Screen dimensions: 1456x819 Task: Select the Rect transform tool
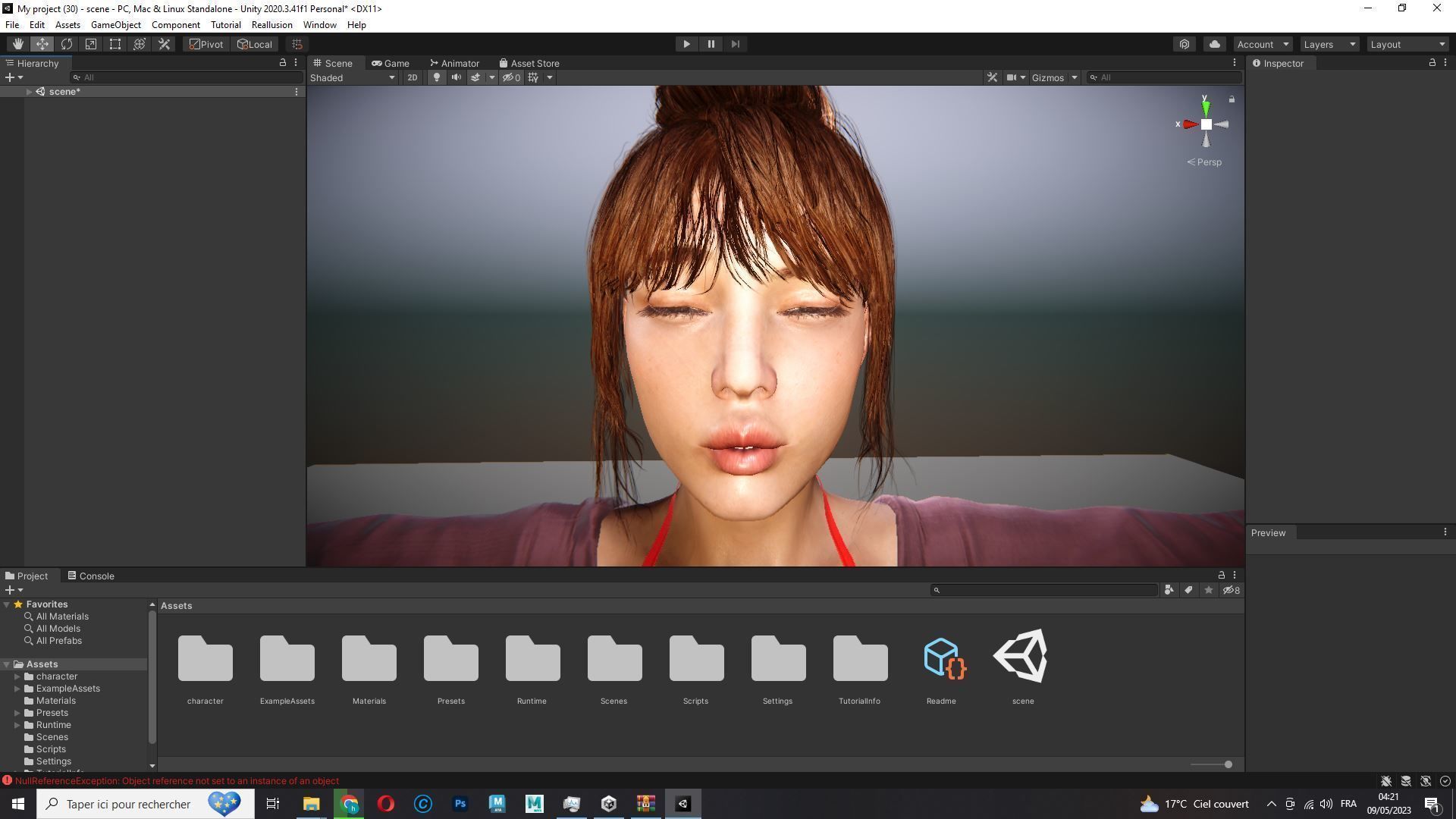115,44
